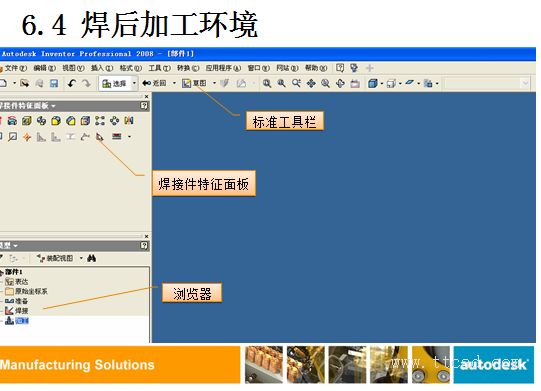This screenshot has width=541, height=391.
Task: Click the Redo arrow icon
Action: tap(86, 83)
